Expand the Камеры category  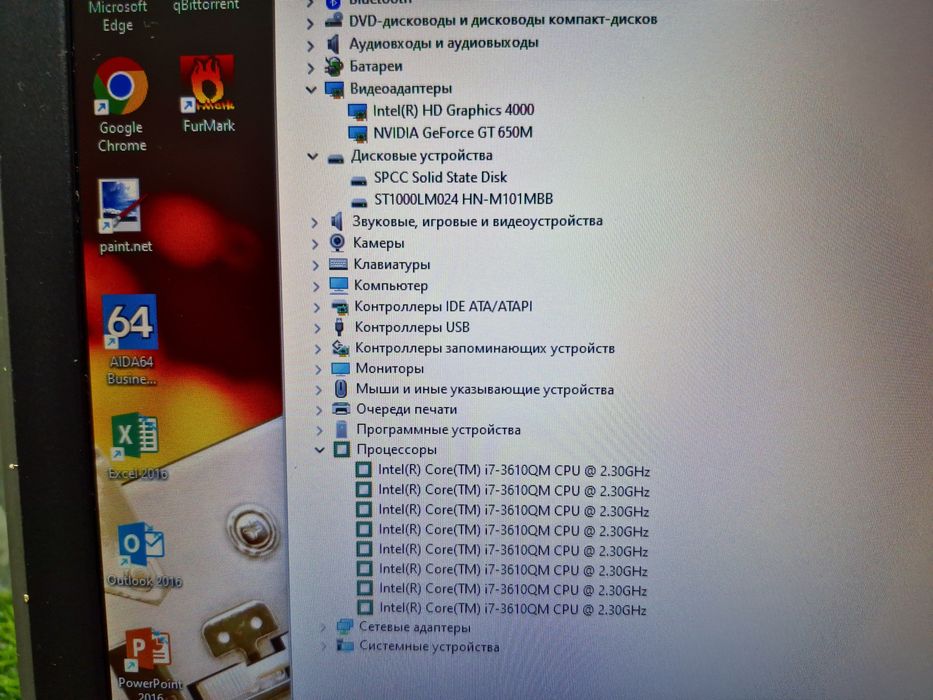(314, 244)
